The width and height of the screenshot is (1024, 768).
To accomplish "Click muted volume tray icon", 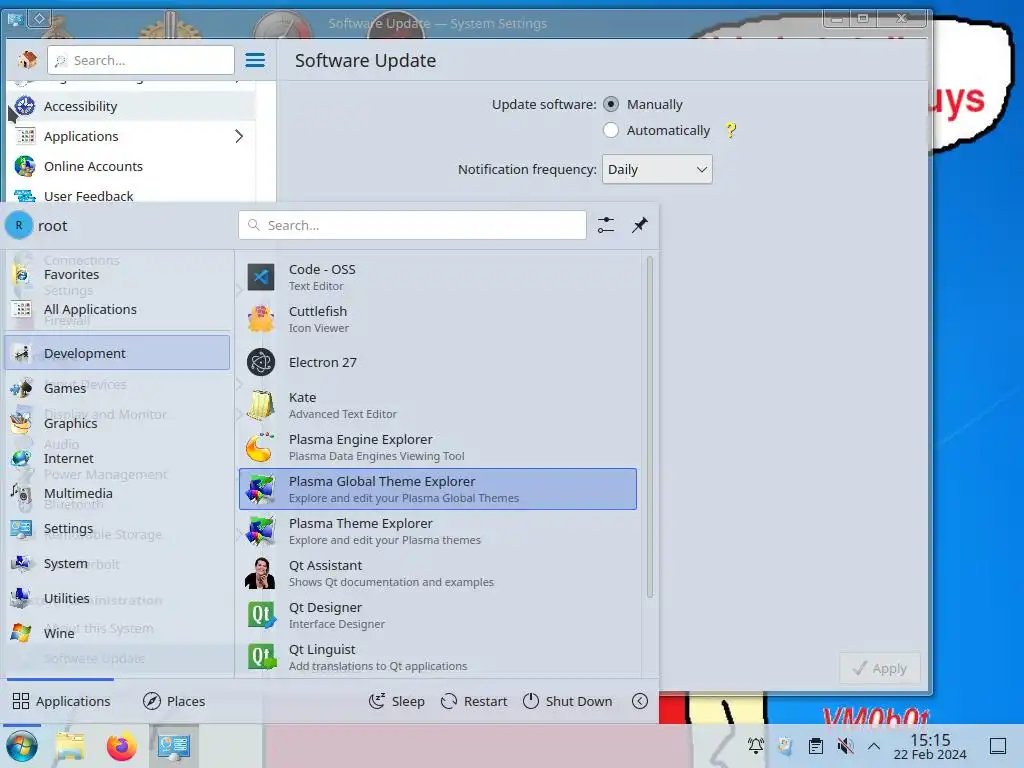I will [845, 745].
